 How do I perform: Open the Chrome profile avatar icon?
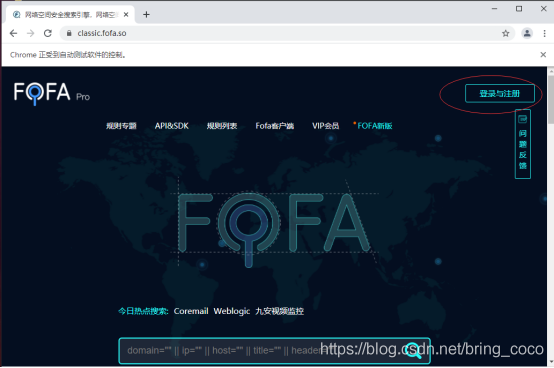(527, 33)
